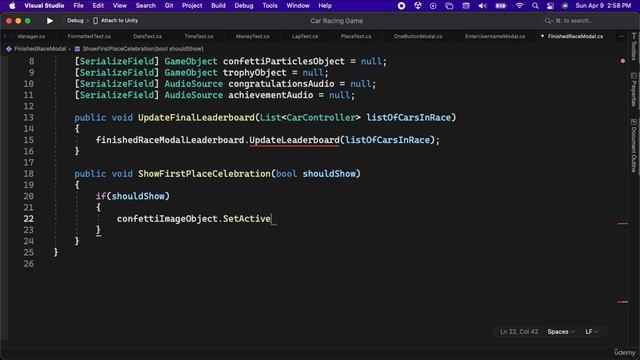This screenshot has height=360, width=640.
Task: Open the View menu
Action: (x=120, y=6)
